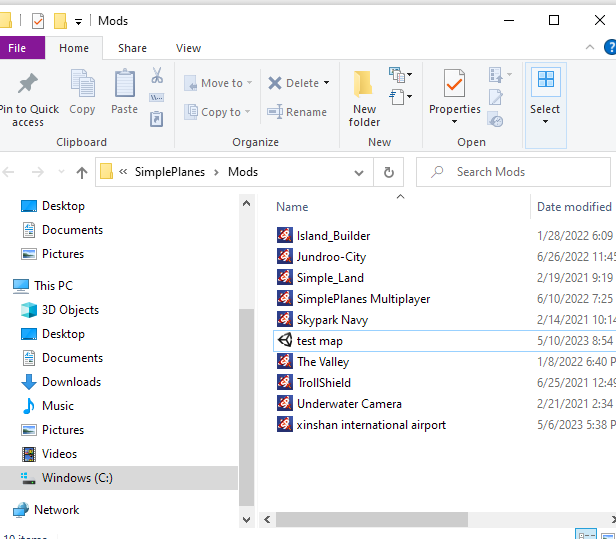Click the Copy path icon

(x=157, y=97)
